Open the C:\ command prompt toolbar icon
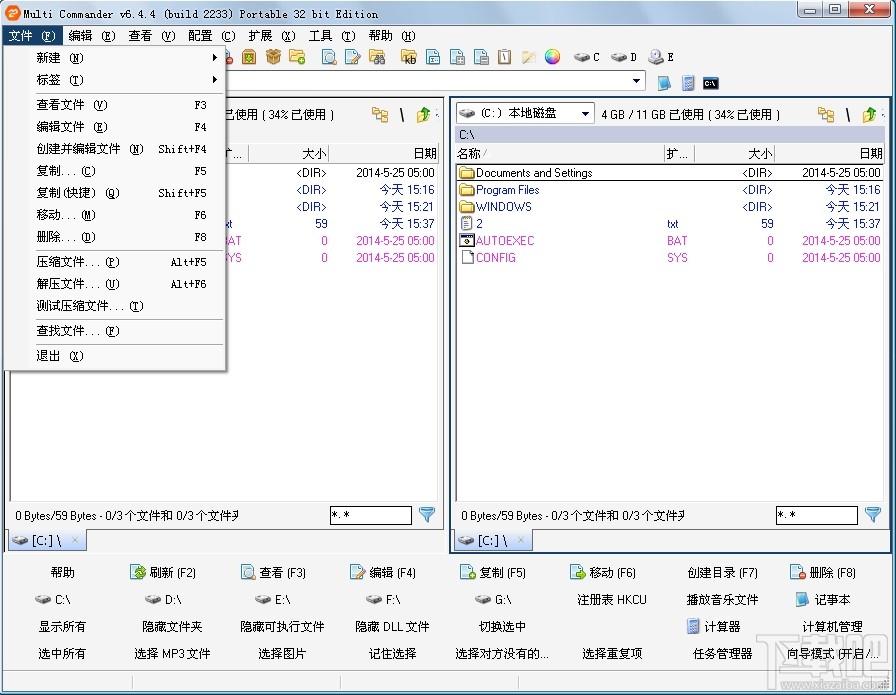 (710, 82)
